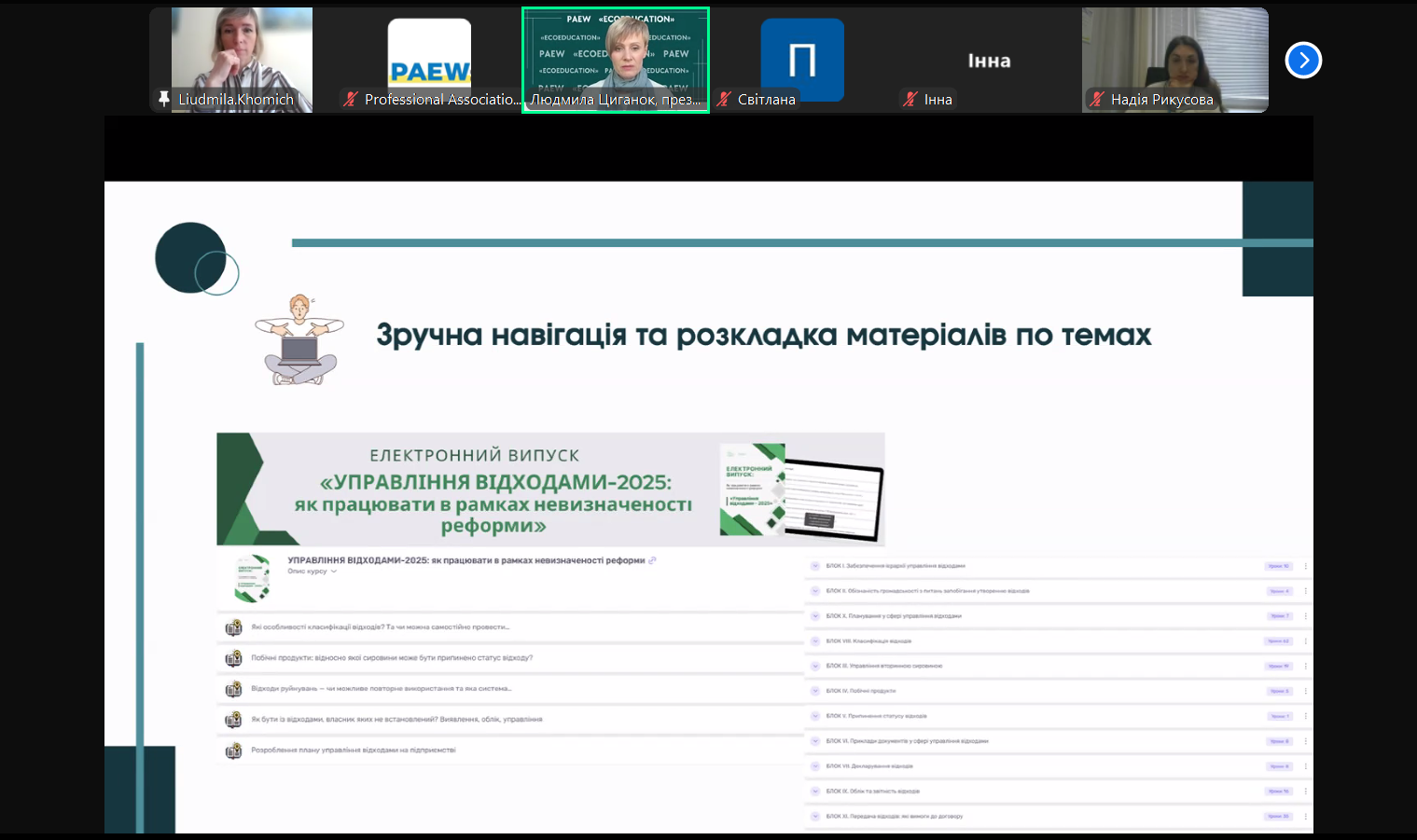Open the three-dot menu for БЛОК IV row

1305,691
